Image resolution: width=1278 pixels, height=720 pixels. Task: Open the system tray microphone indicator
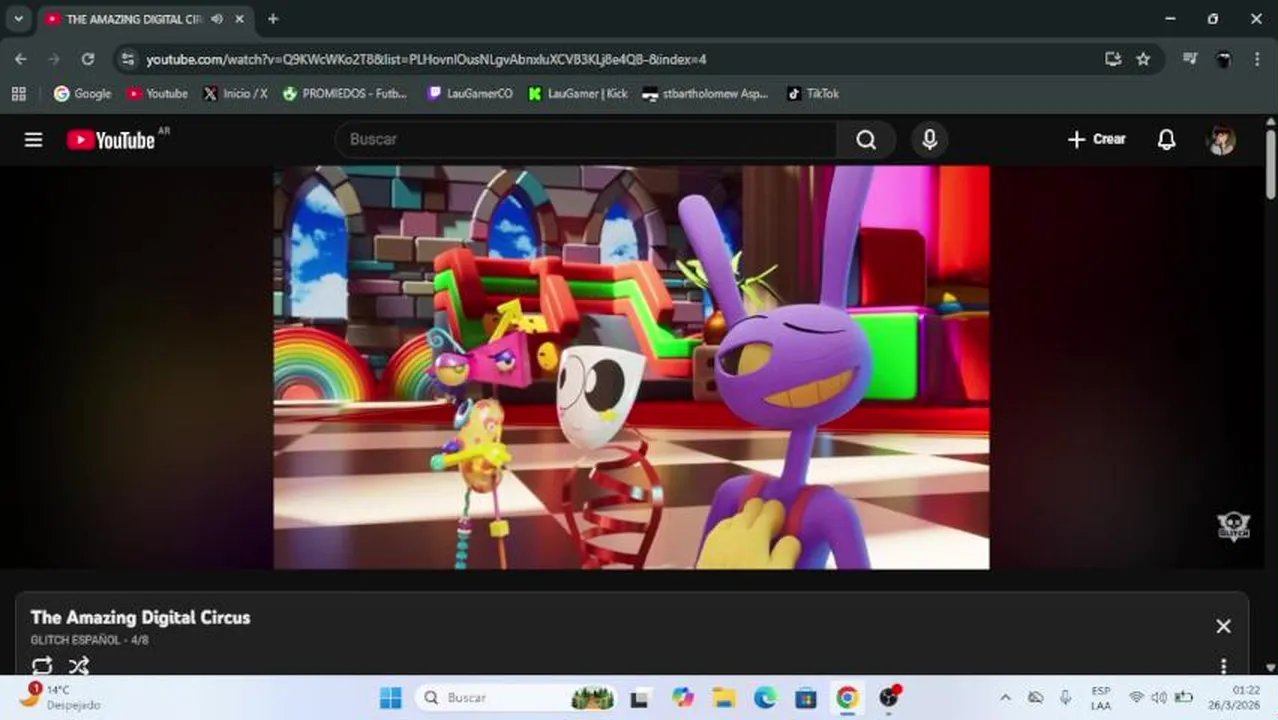[1066, 697]
